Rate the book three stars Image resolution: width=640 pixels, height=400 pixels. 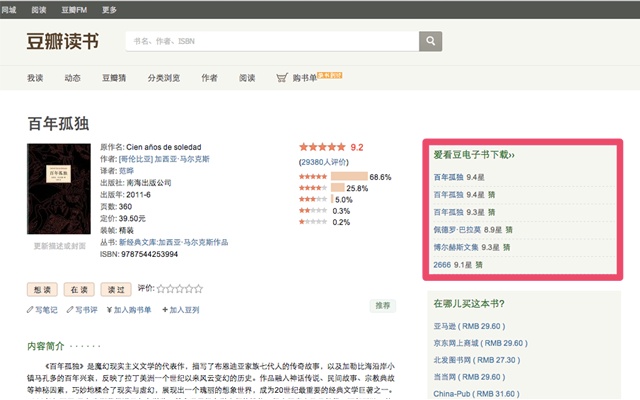point(180,289)
